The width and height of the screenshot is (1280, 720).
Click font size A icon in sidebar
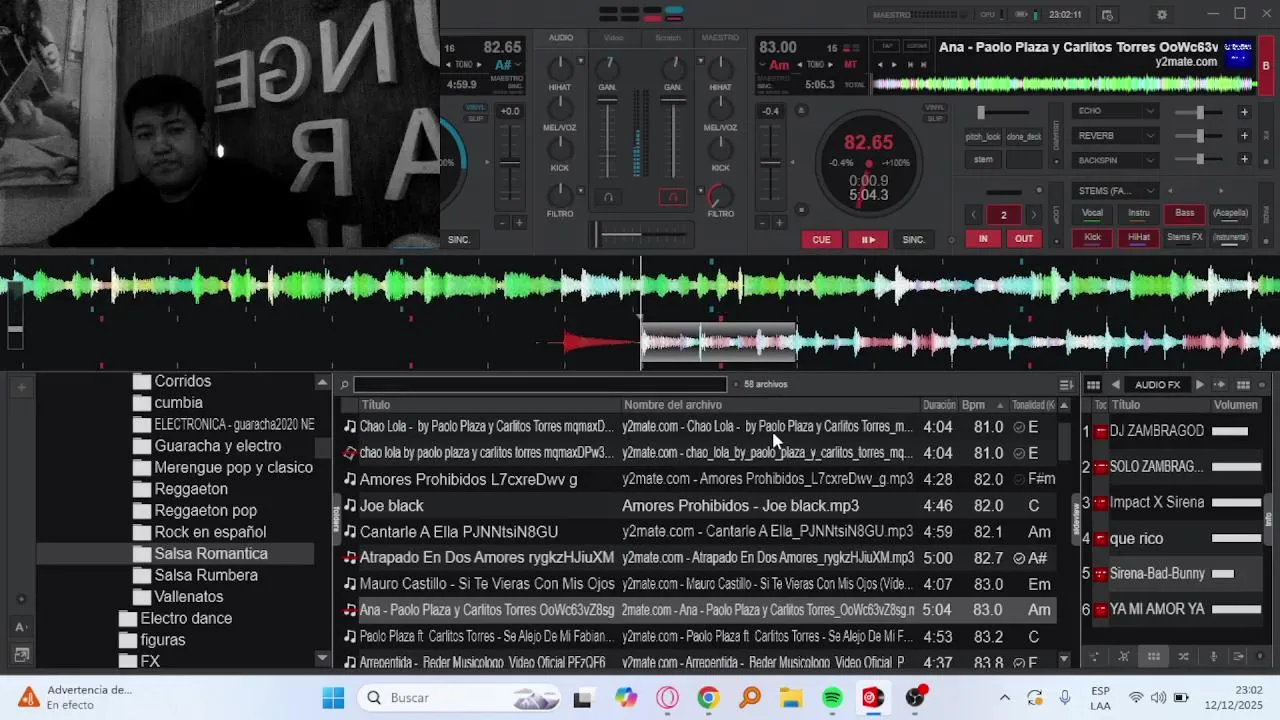(x=20, y=627)
